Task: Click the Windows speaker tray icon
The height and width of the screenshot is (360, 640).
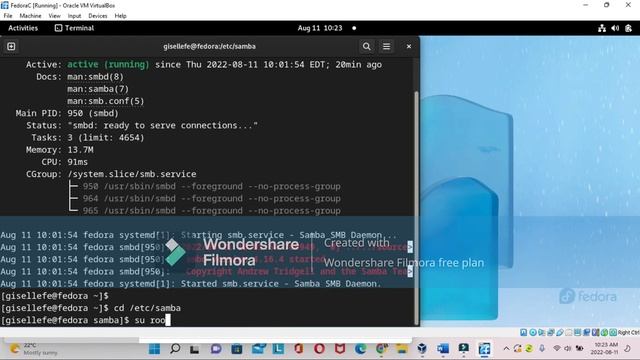Action: [x=568, y=349]
